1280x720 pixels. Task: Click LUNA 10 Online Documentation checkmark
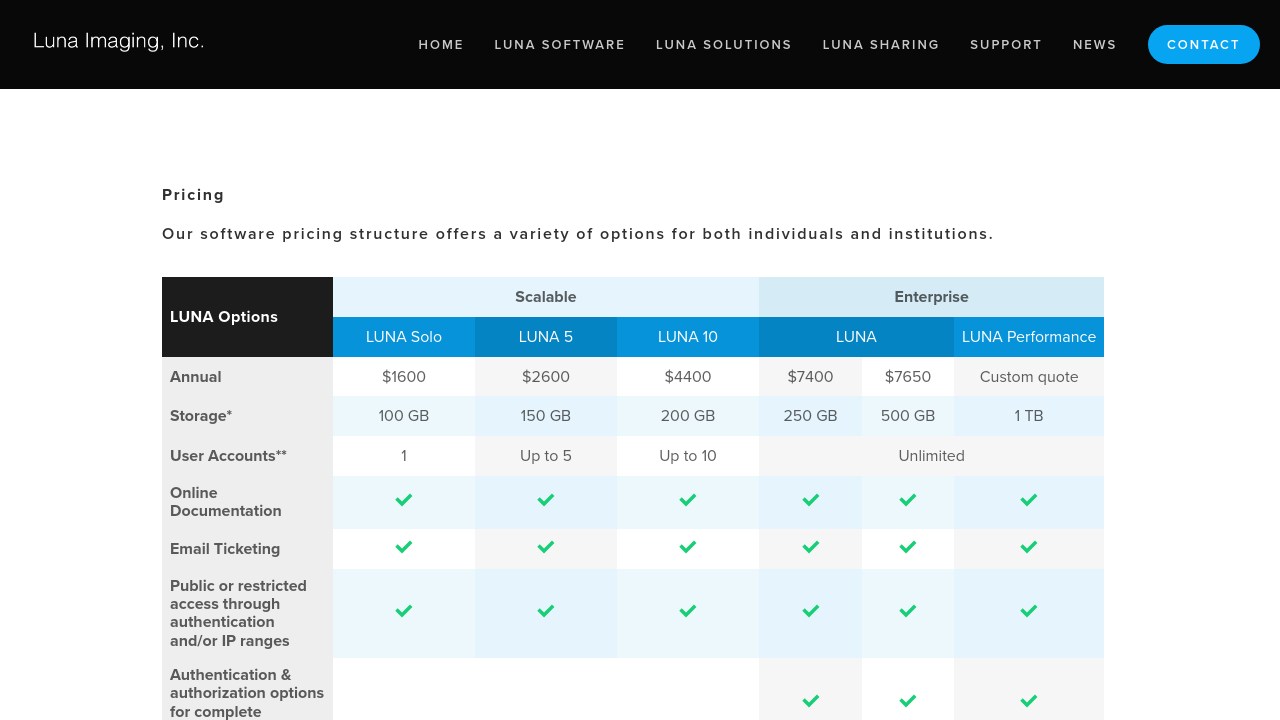(688, 500)
